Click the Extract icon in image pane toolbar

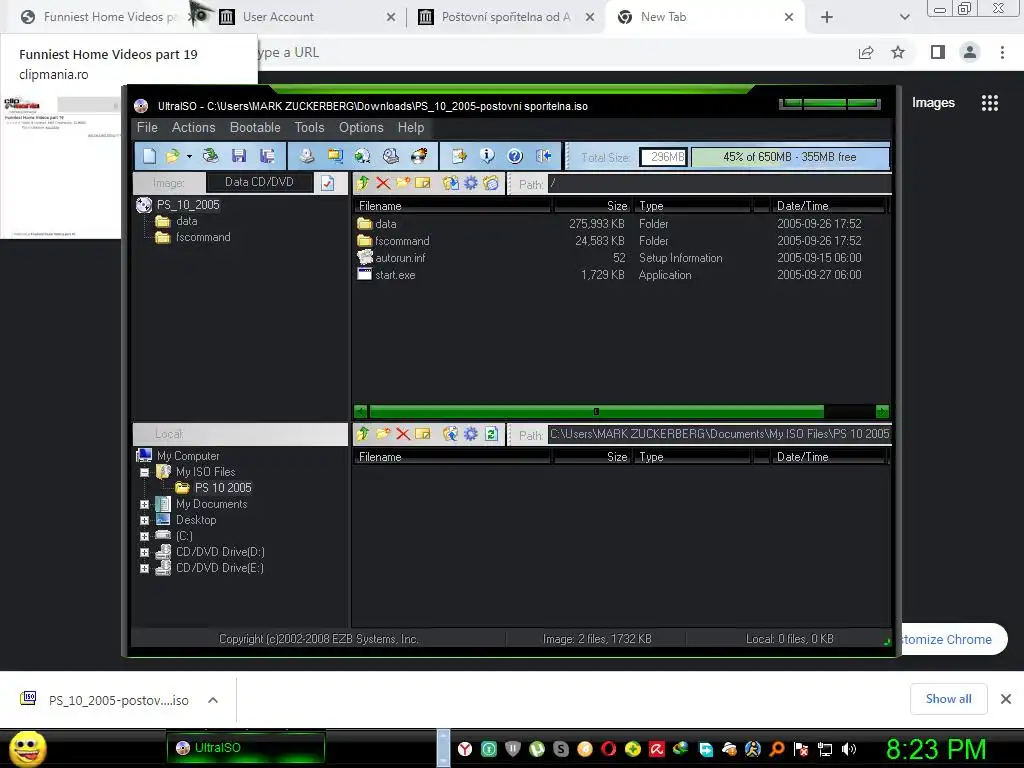pyautogui.click(x=450, y=183)
